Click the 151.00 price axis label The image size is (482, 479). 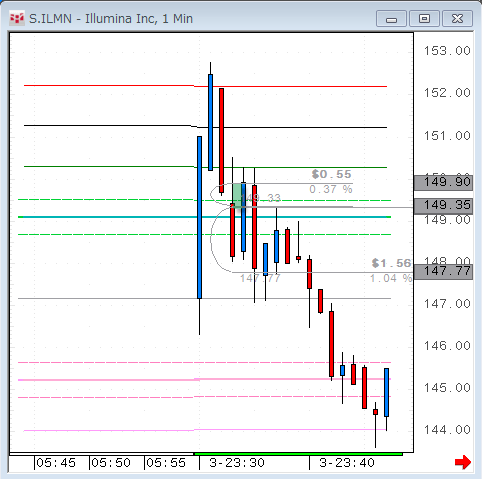pyautogui.click(x=447, y=136)
